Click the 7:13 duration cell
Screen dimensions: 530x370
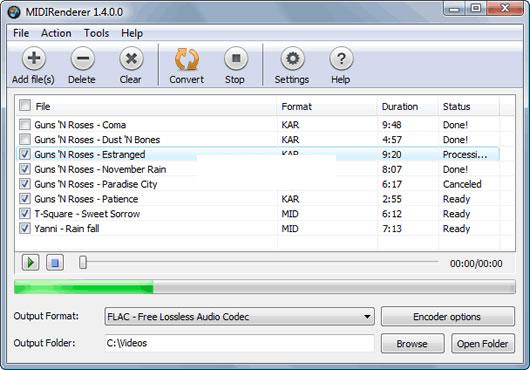coord(392,229)
